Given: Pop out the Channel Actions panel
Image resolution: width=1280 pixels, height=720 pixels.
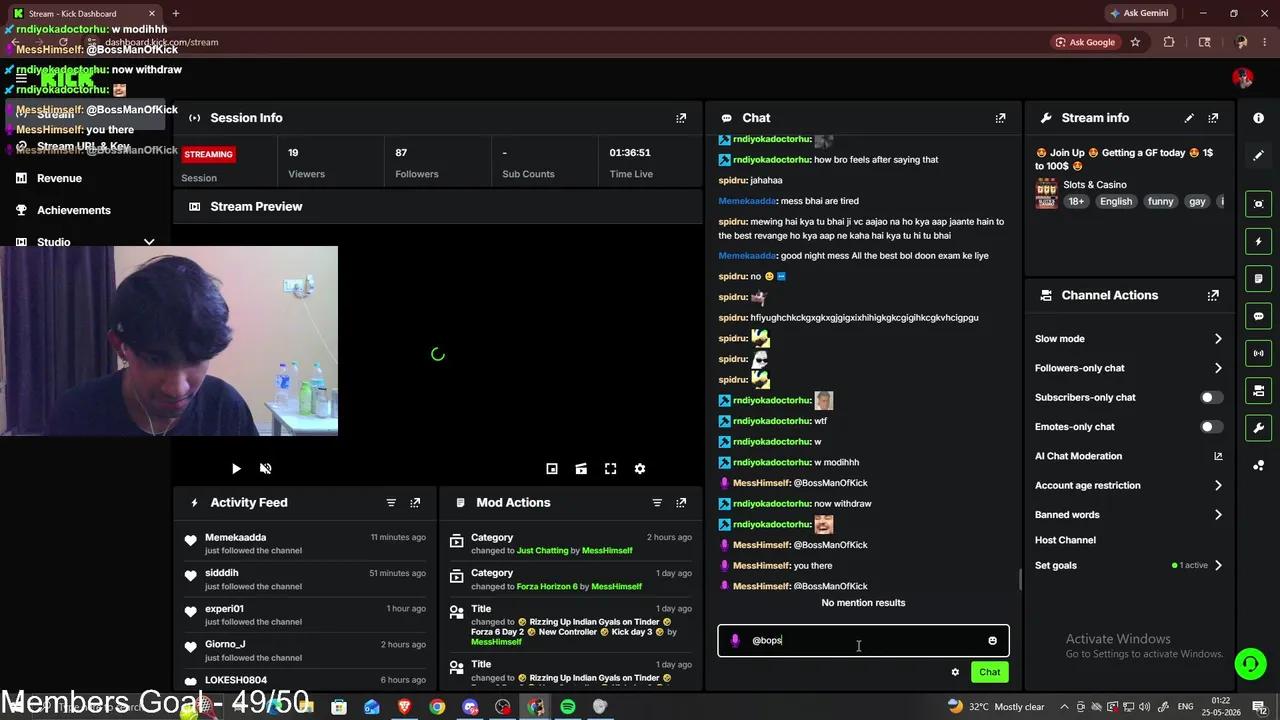Looking at the screenshot, I should 1213,296.
